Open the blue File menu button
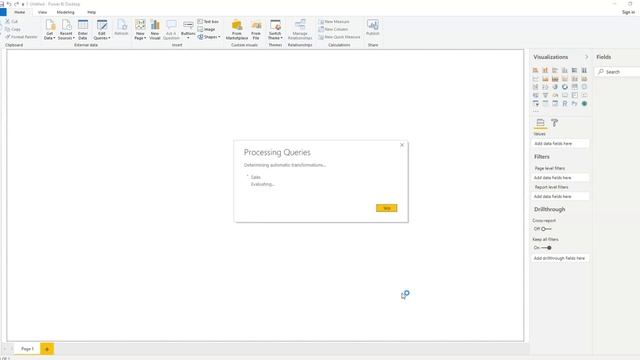640x360 pixels. coord(3,12)
